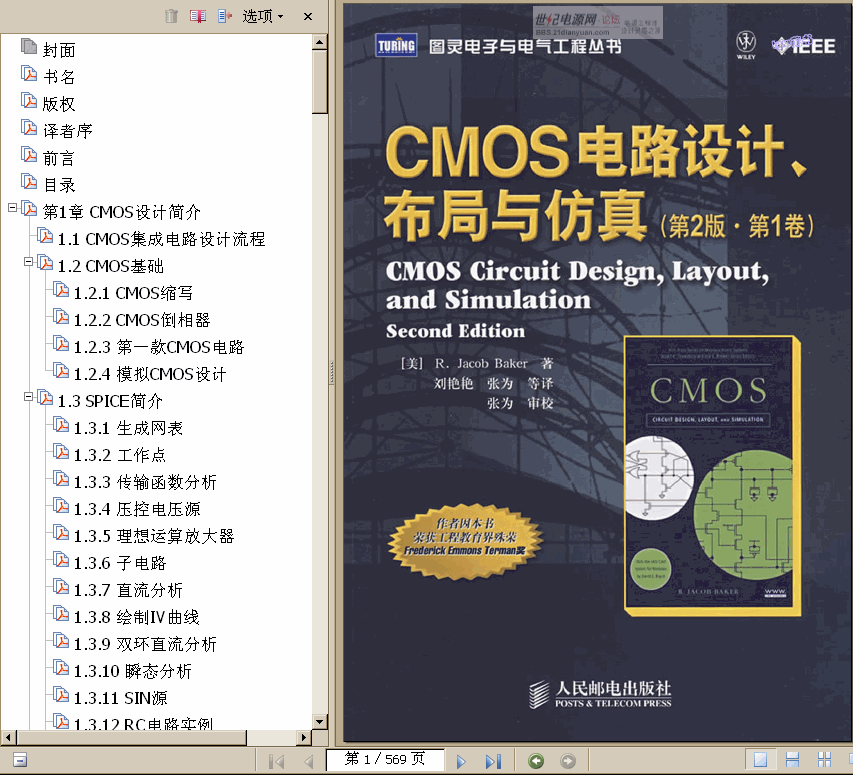Go to 1.3.8 绘制IV曲线
This screenshot has width=853, height=775.
137,617
